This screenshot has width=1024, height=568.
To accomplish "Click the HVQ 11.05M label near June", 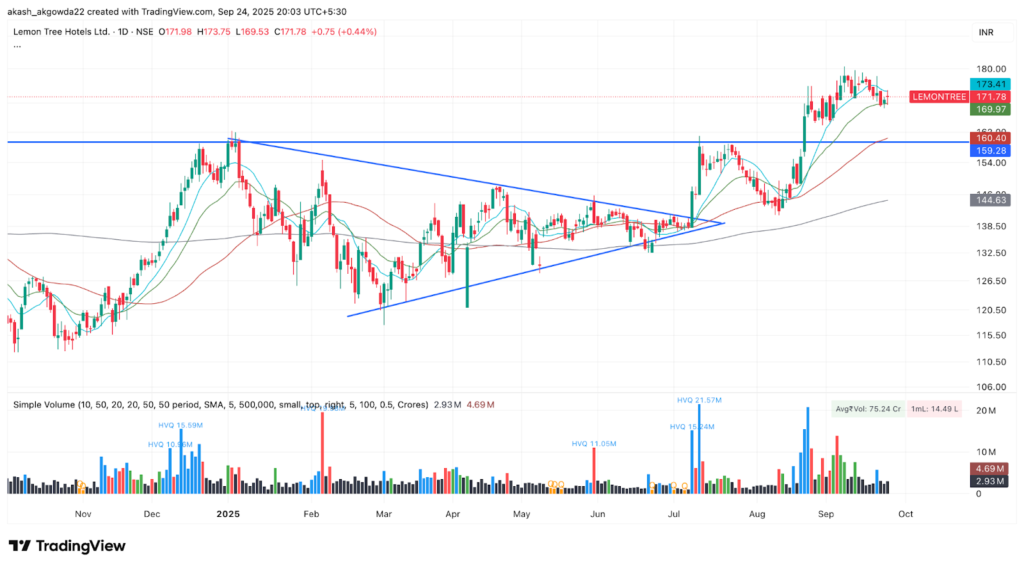I will [593, 443].
